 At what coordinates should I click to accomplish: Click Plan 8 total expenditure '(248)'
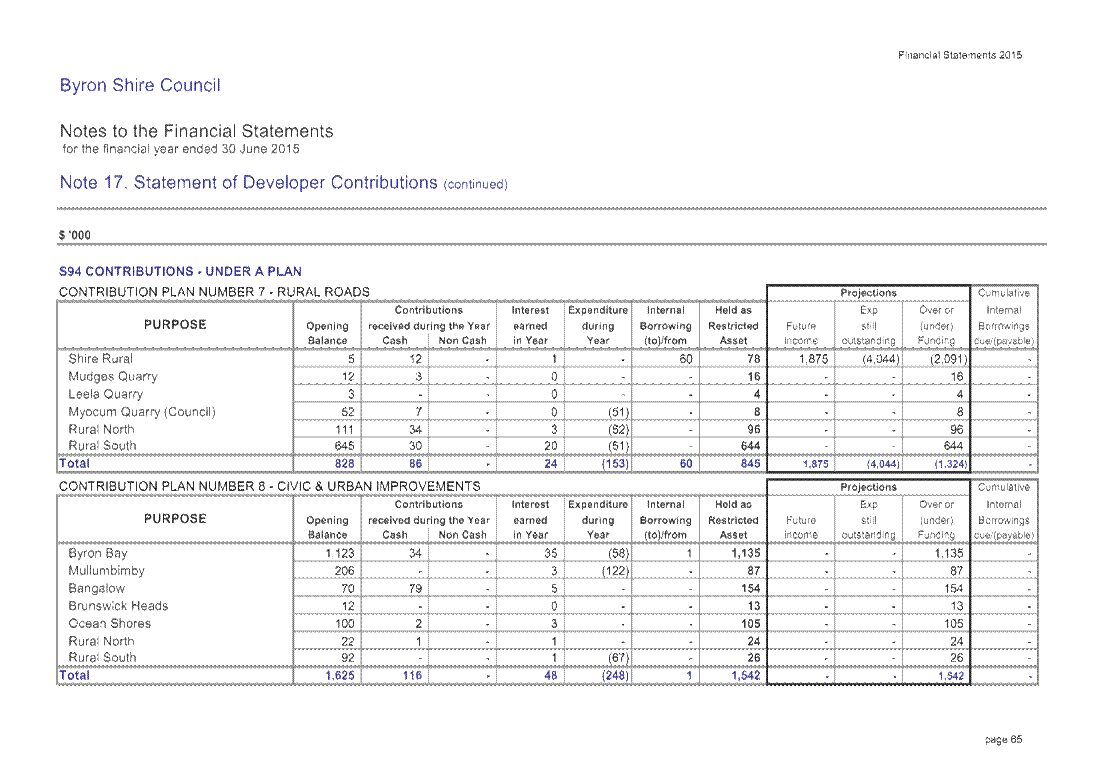click(x=615, y=676)
